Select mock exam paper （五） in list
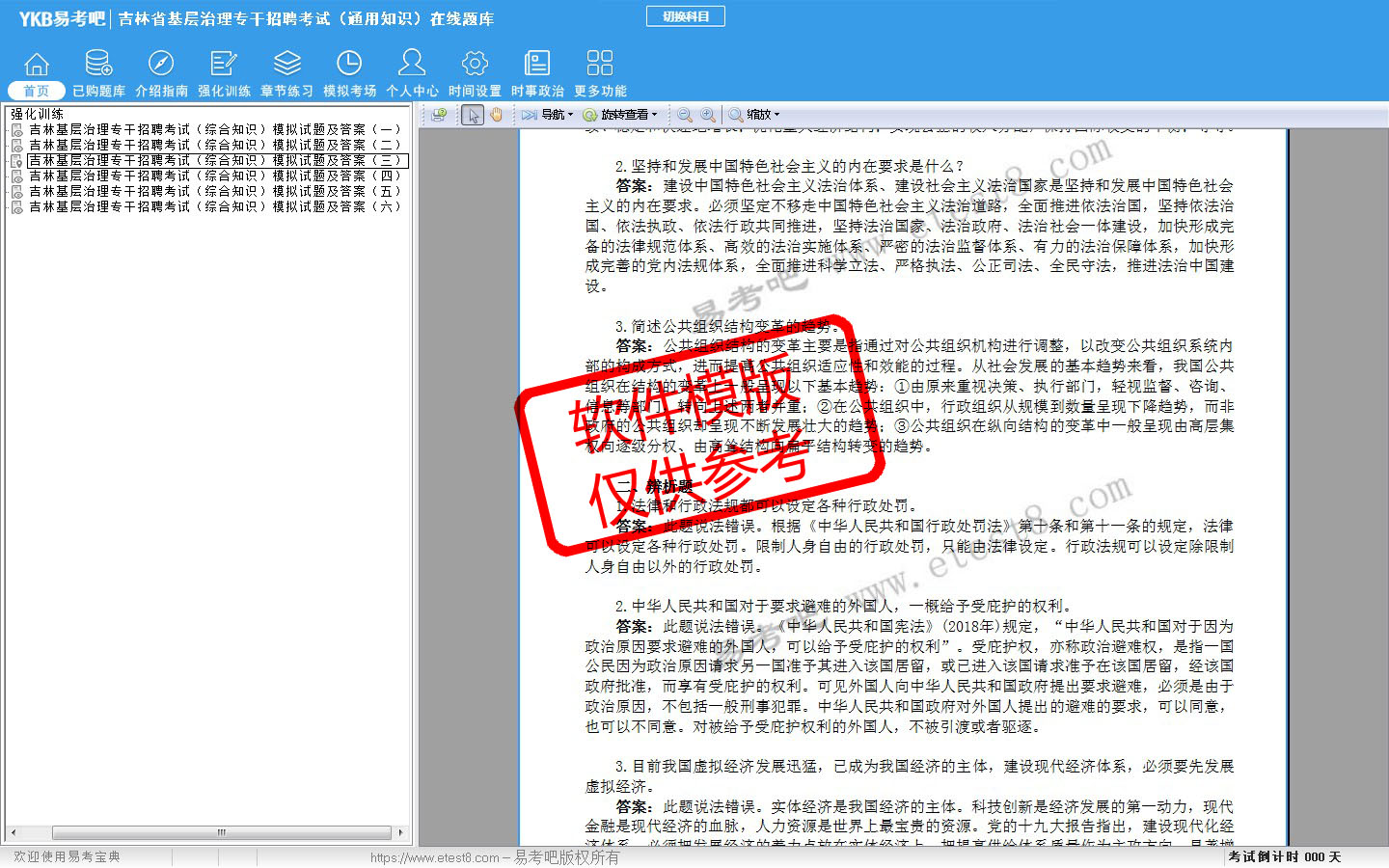 coord(214,191)
